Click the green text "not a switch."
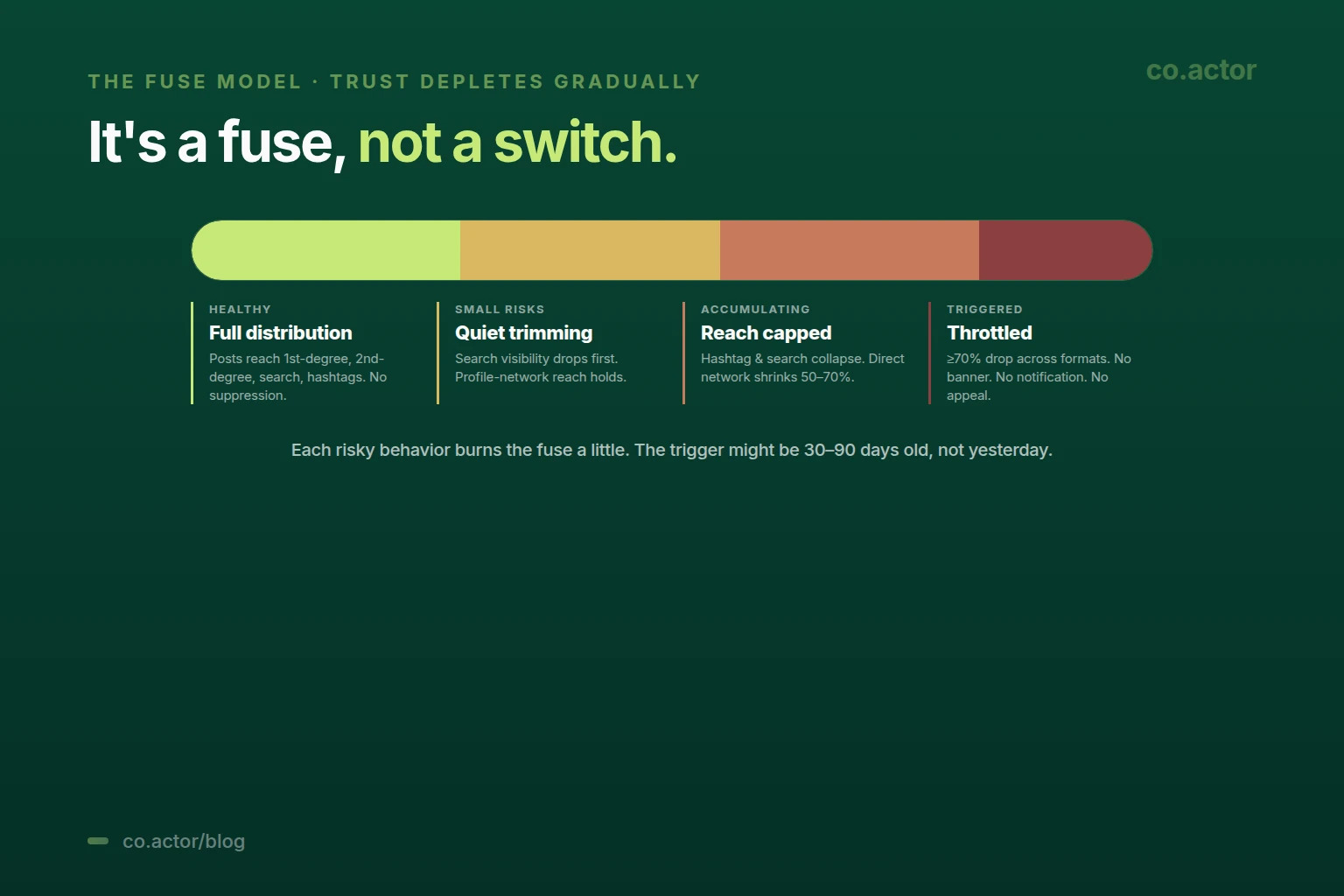This screenshot has height=896, width=1344. pyautogui.click(x=517, y=142)
